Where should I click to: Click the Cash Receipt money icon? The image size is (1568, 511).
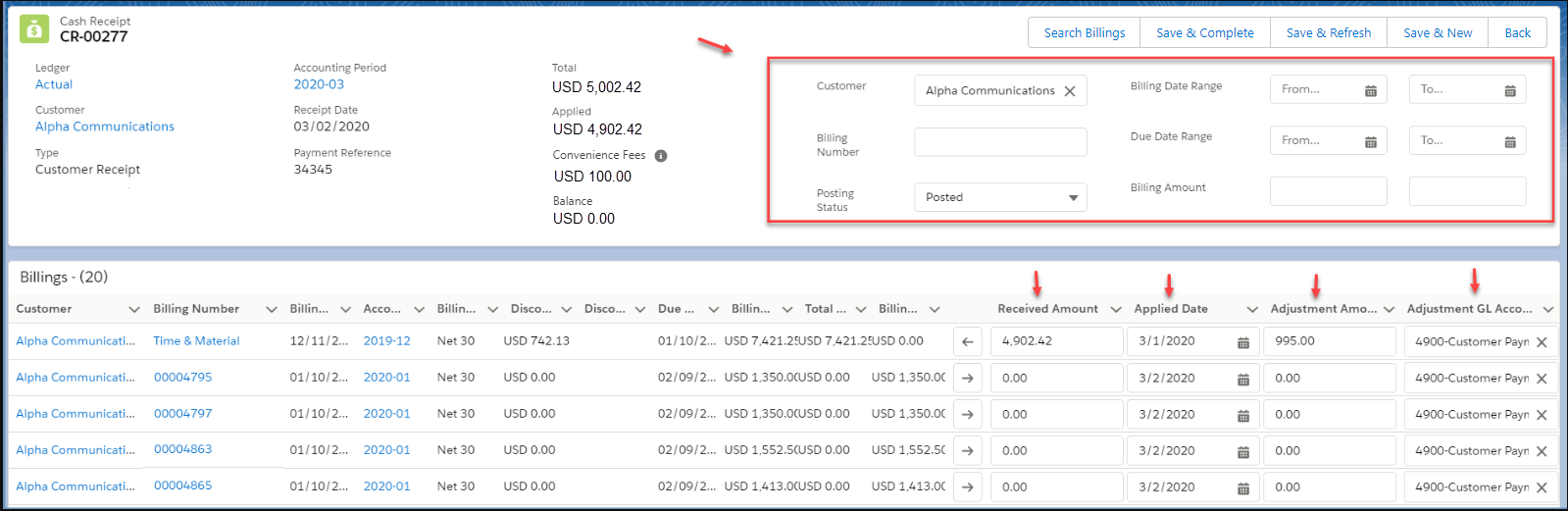(34, 29)
